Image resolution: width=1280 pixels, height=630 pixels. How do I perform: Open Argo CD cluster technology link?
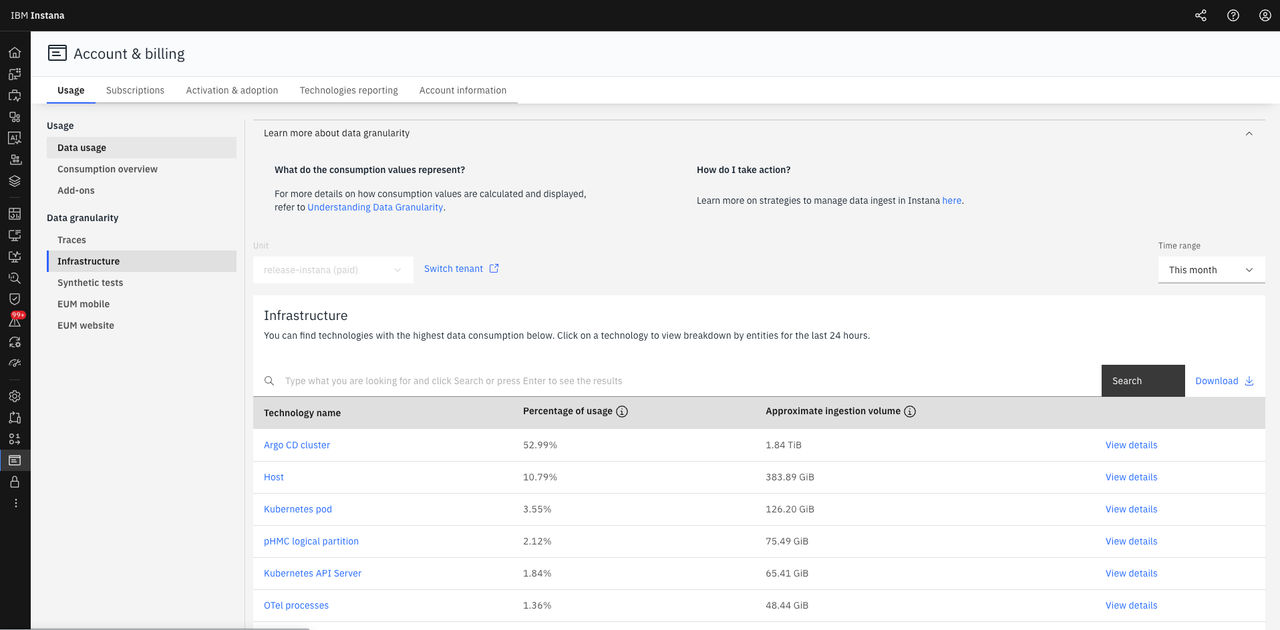pos(297,445)
